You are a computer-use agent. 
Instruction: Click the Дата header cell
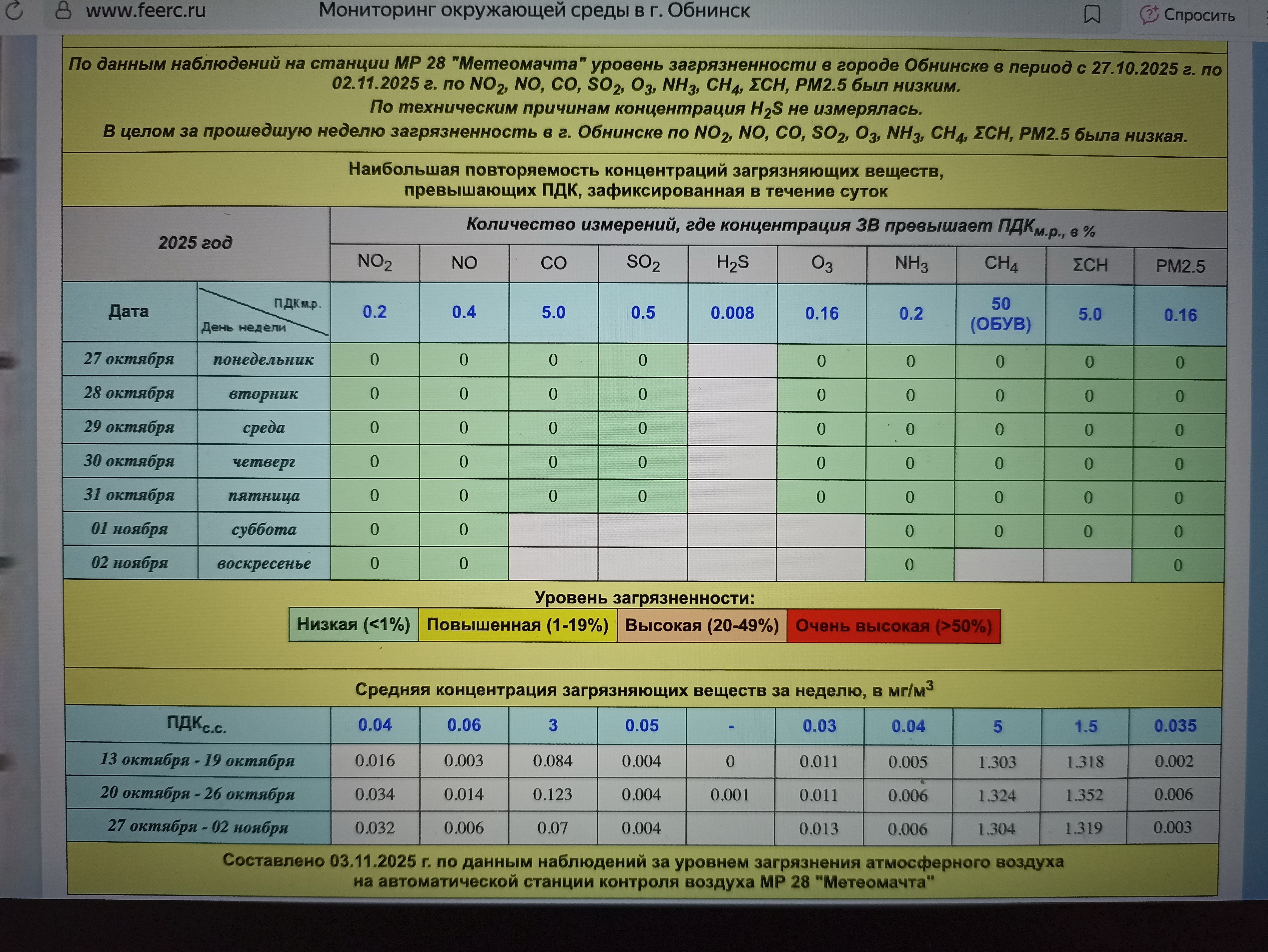point(129,311)
